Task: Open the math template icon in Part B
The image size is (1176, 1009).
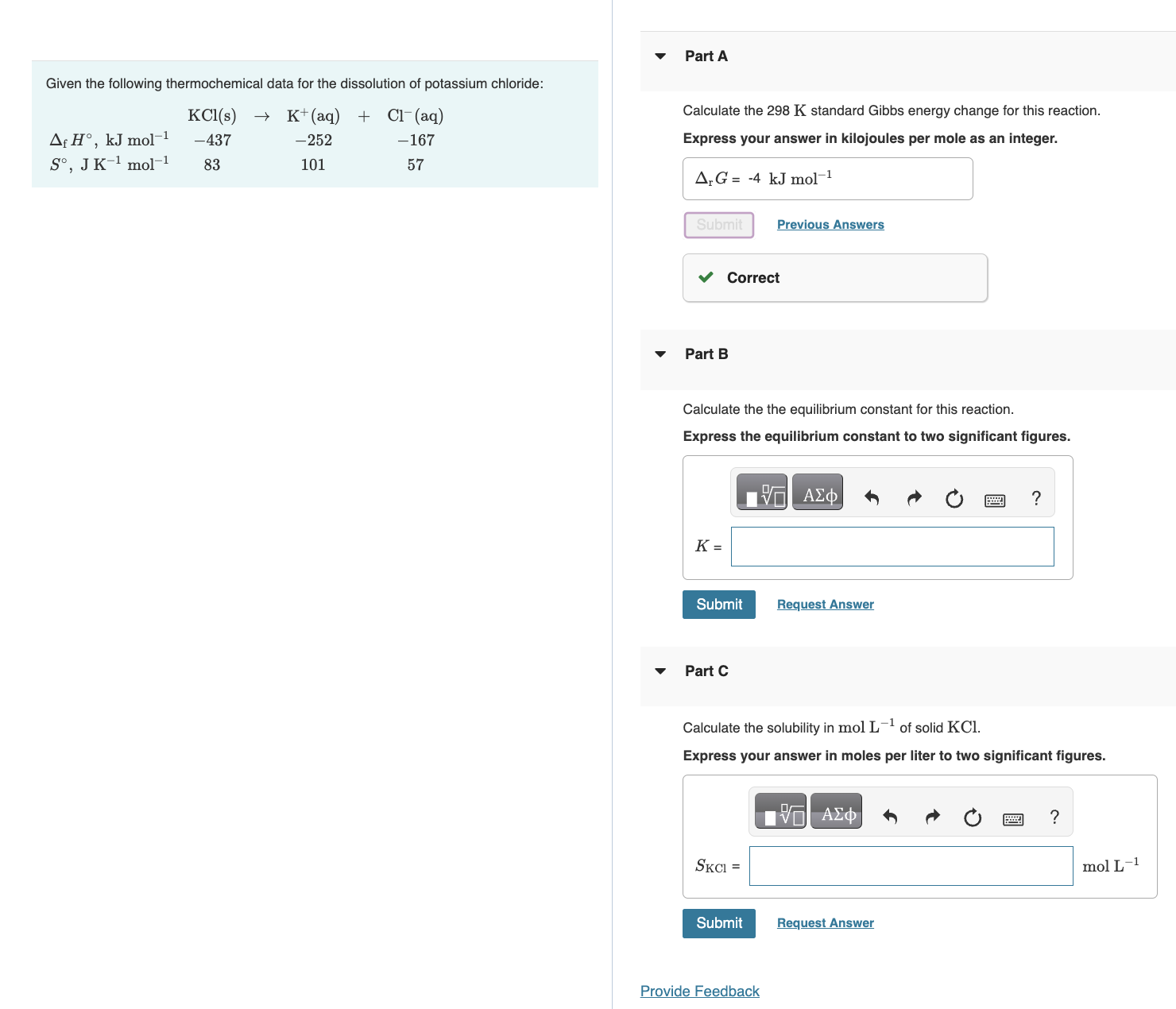Action: click(760, 492)
